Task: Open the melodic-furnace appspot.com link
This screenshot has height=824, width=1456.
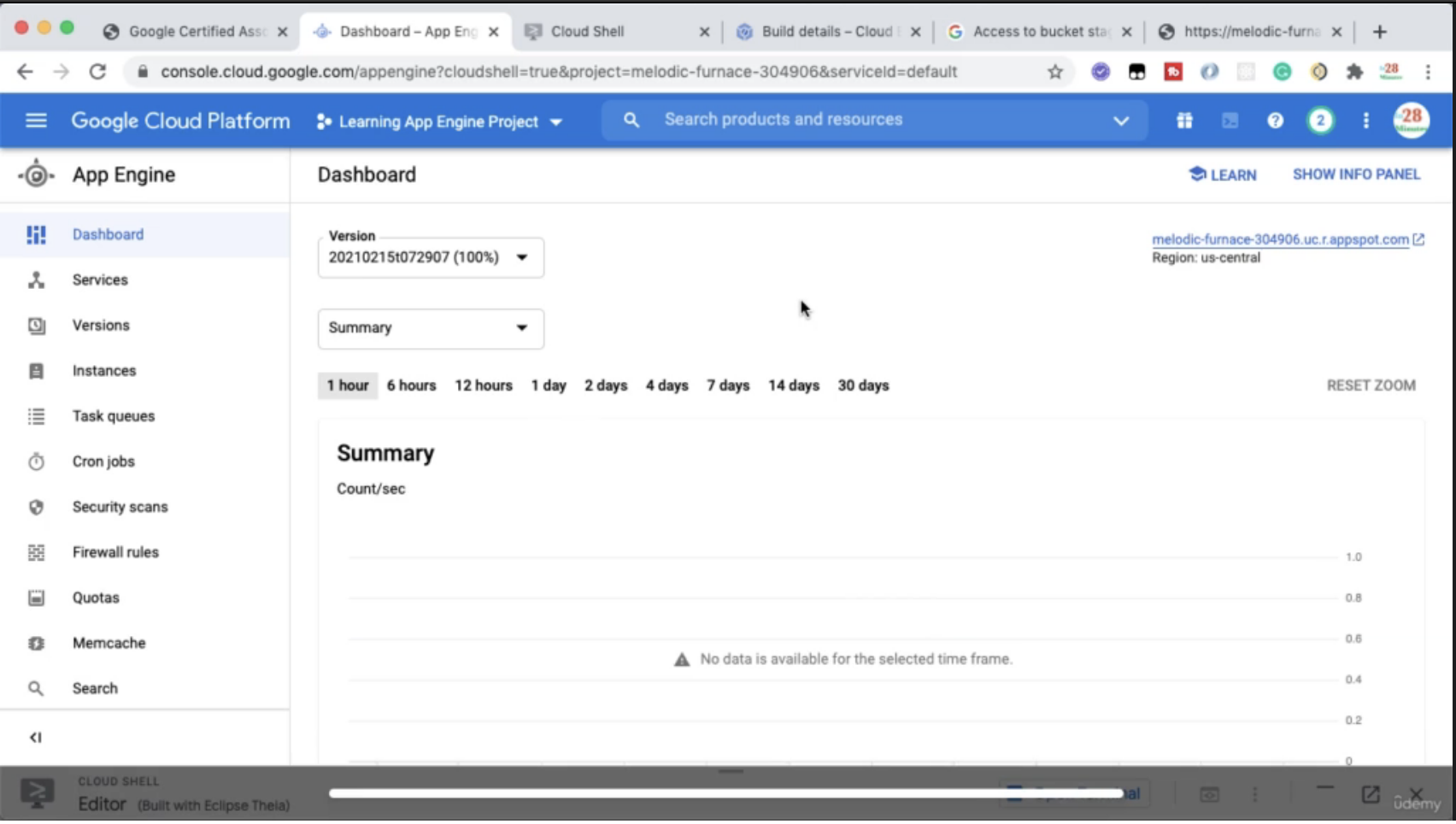Action: [x=1280, y=239]
